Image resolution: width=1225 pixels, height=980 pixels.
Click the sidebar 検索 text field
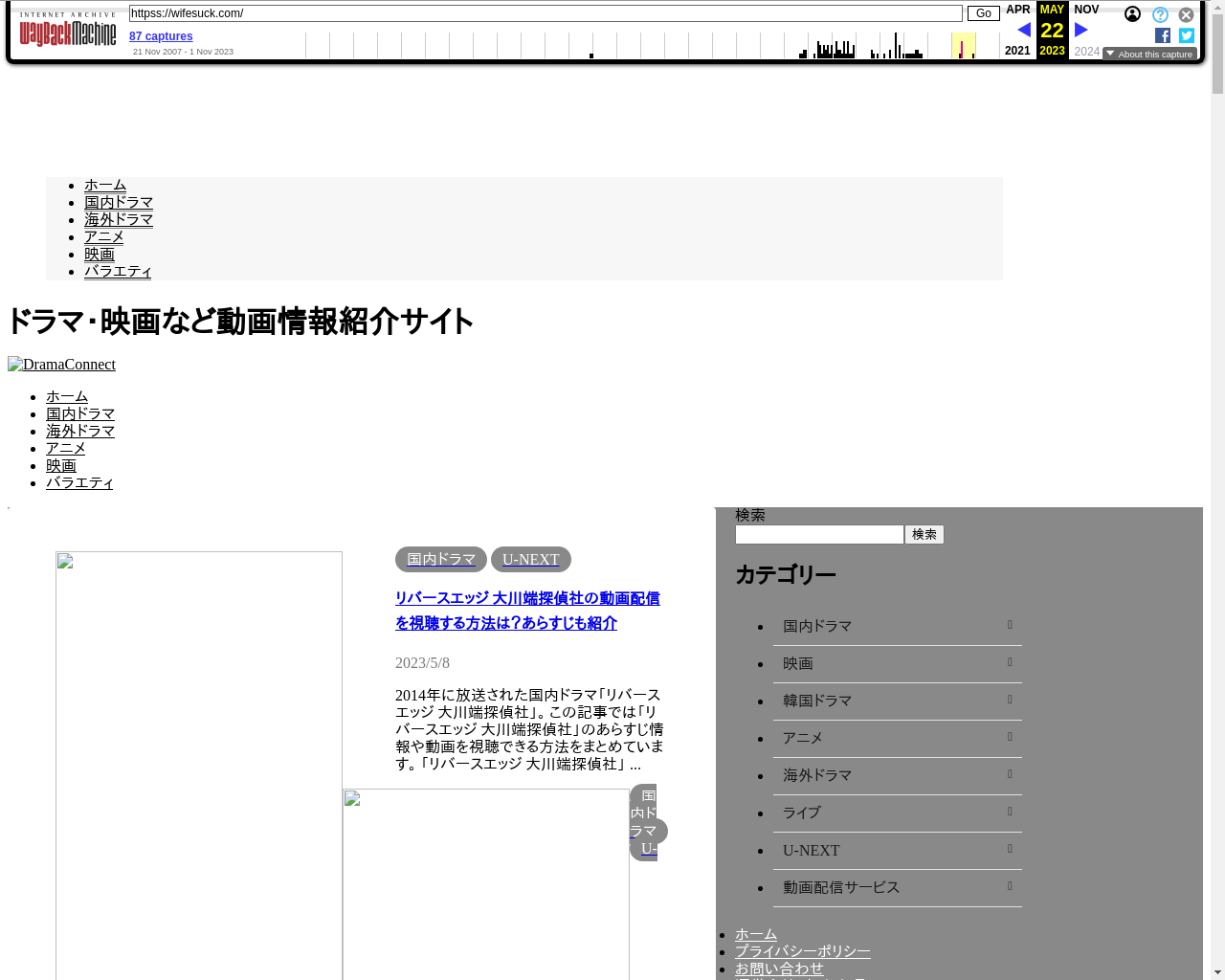[x=819, y=535]
